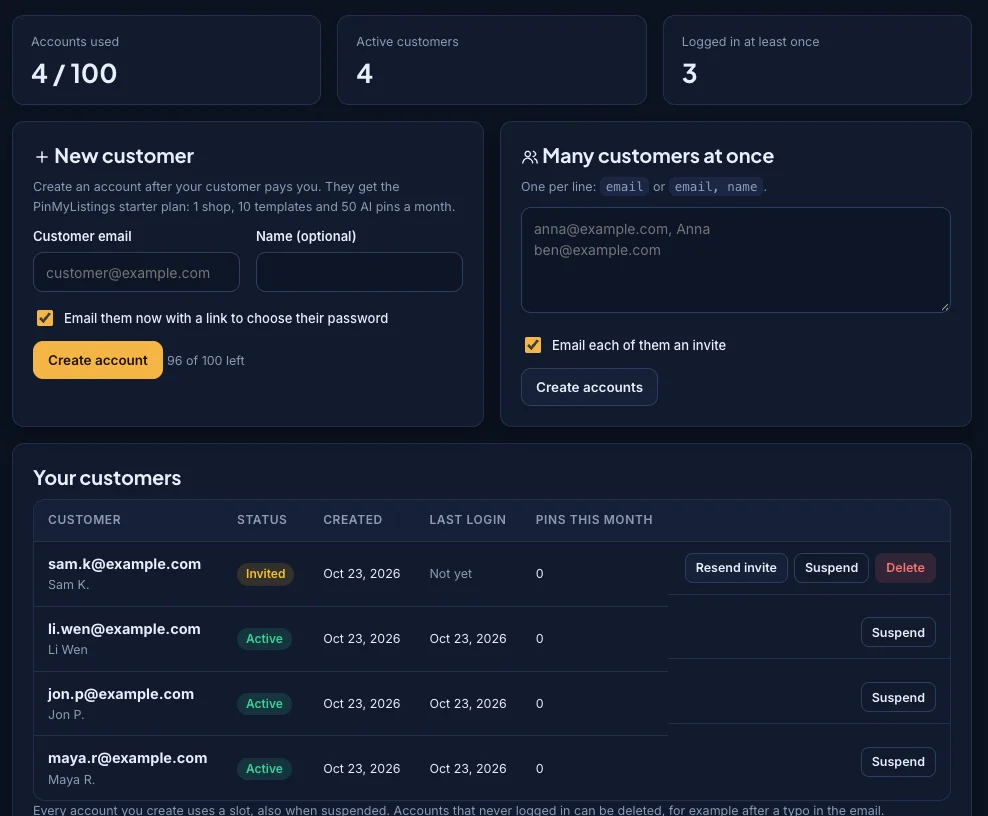Click the textarea resize handle corner
This screenshot has height=816, width=988.
945,307
